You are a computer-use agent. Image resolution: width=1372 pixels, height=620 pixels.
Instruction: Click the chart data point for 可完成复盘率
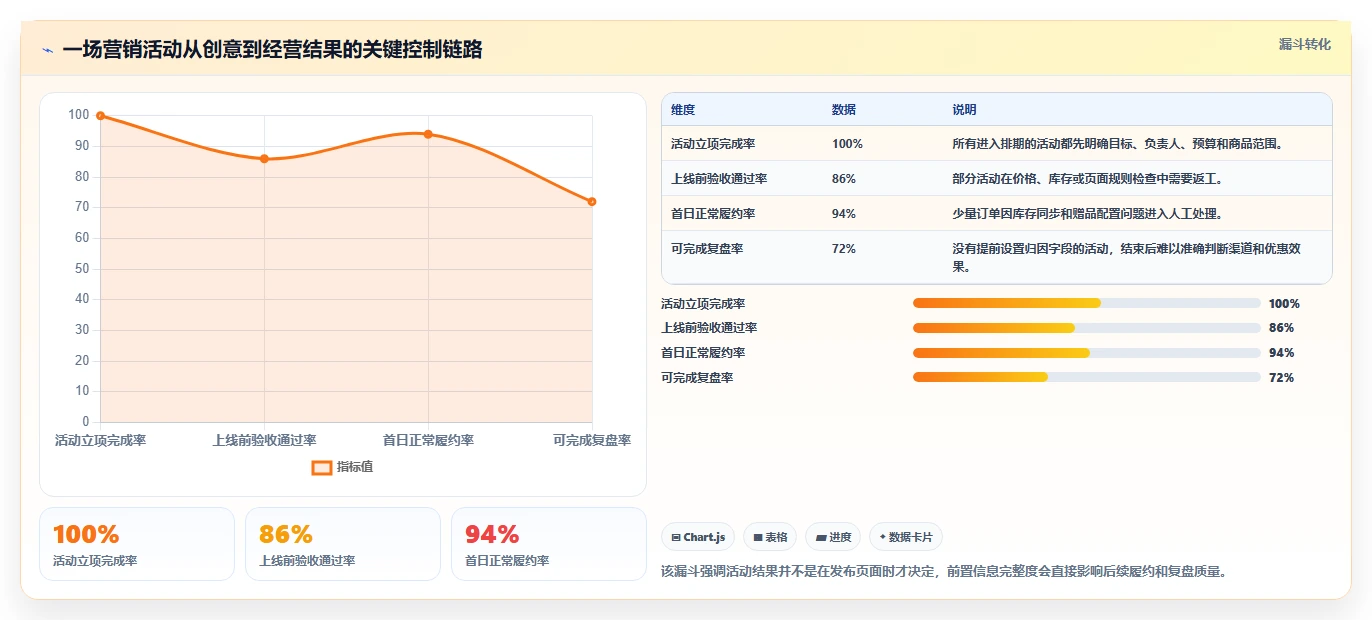click(592, 202)
